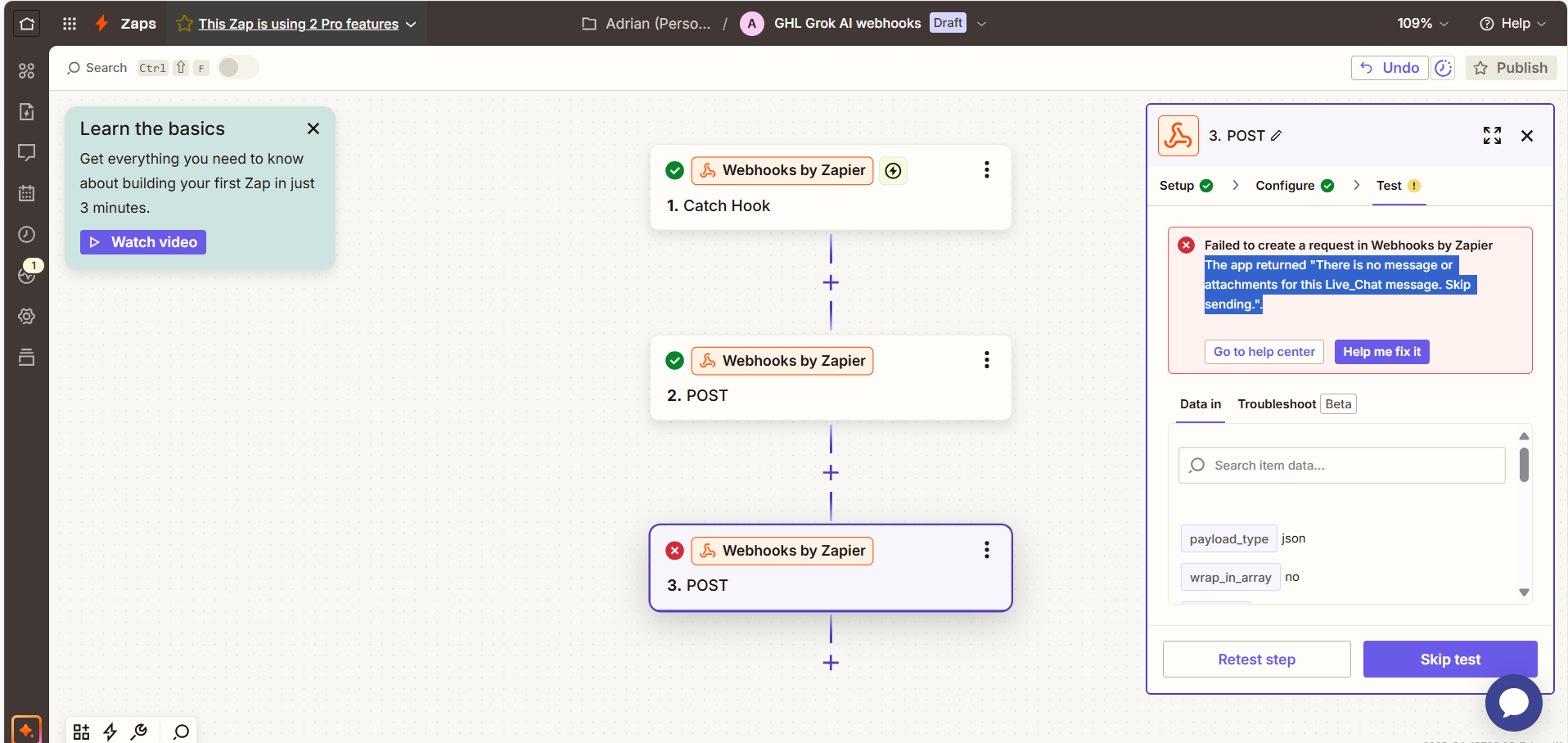Screen dimensions: 1568x743
Task: Open the Zap notes file icon in sidebar
Action: pos(27,112)
